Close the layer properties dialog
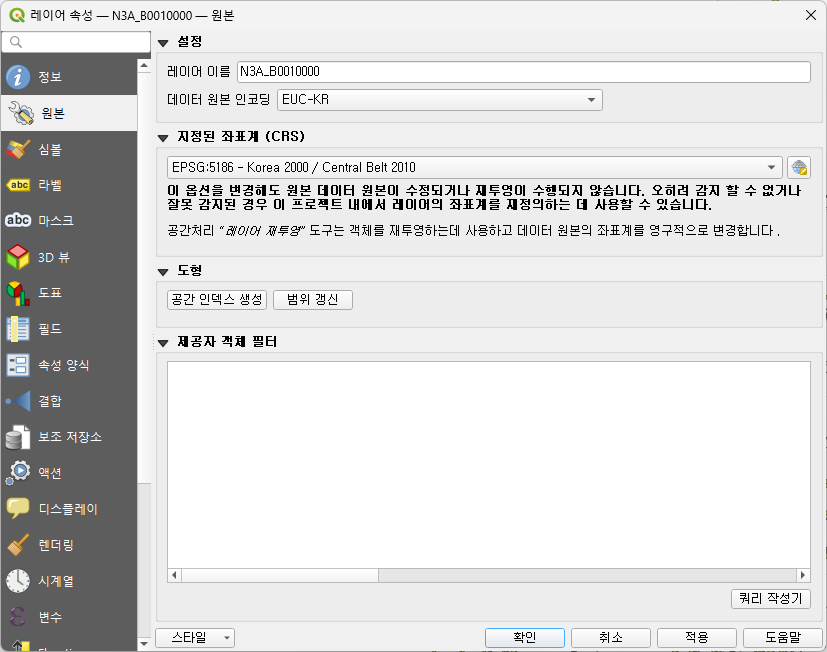The image size is (827, 652). (811, 15)
